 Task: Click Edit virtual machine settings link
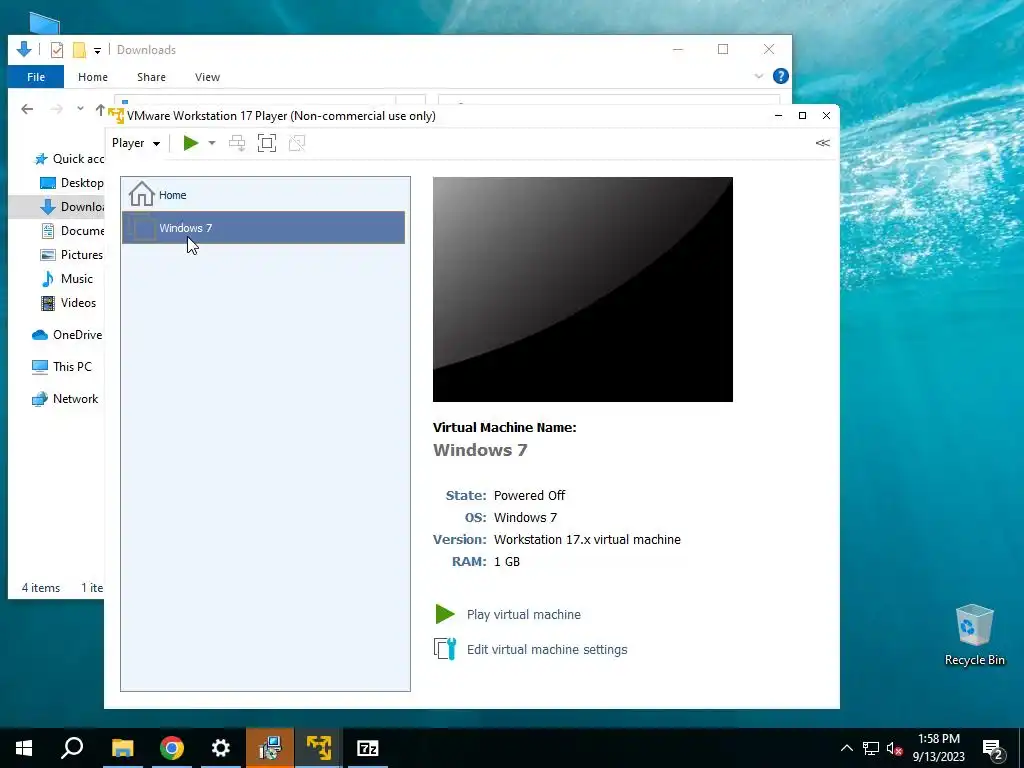(547, 650)
